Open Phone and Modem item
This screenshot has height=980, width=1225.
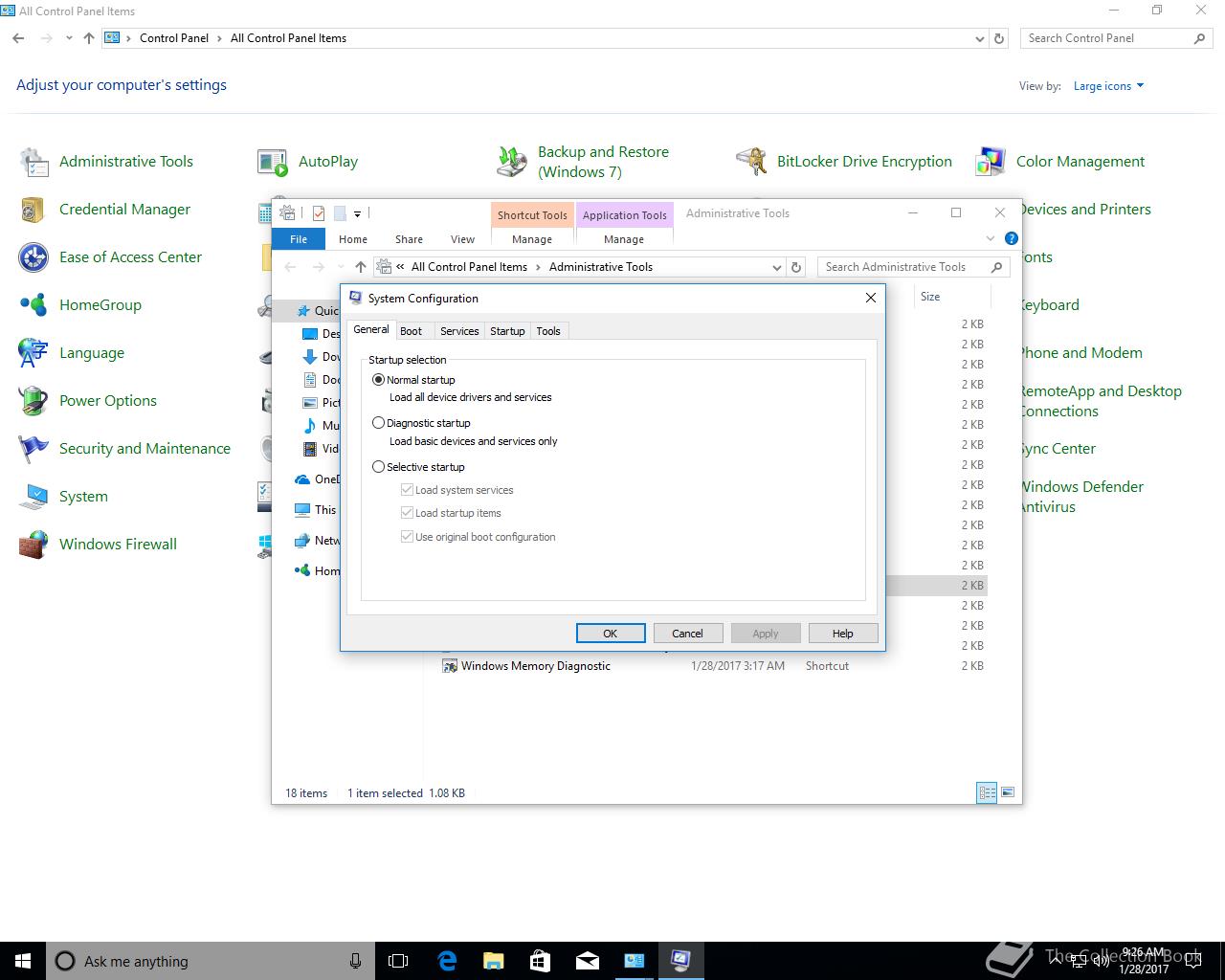click(1080, 353)
